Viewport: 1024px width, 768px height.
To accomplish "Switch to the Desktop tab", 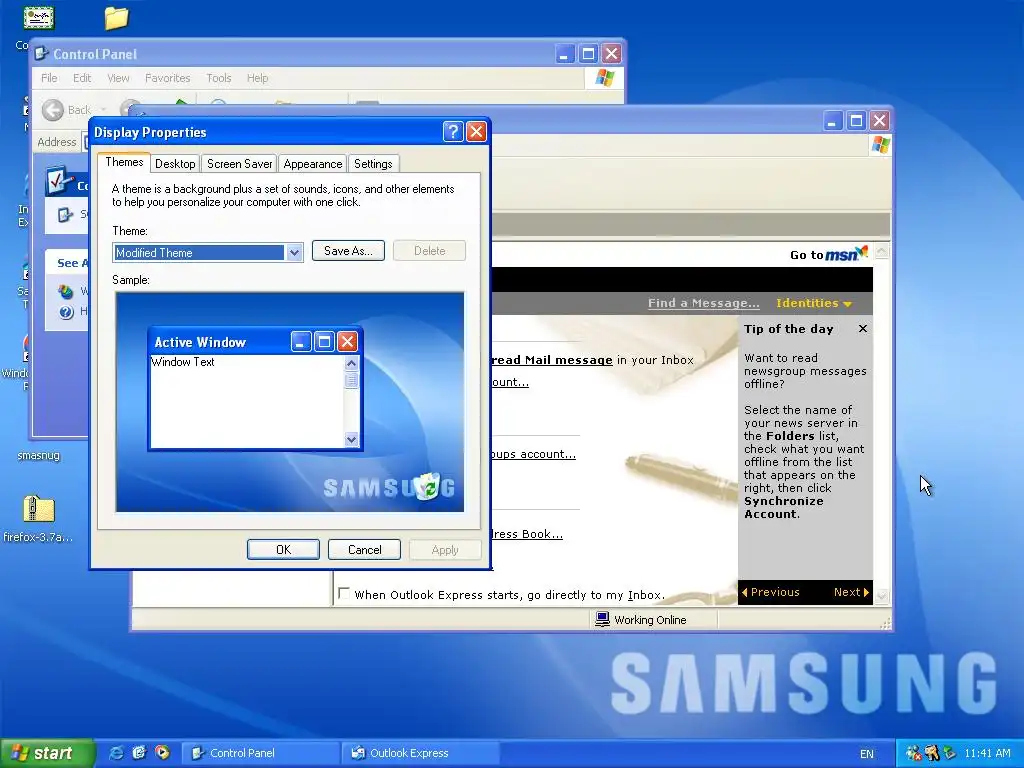I will [x=175, y=164].
